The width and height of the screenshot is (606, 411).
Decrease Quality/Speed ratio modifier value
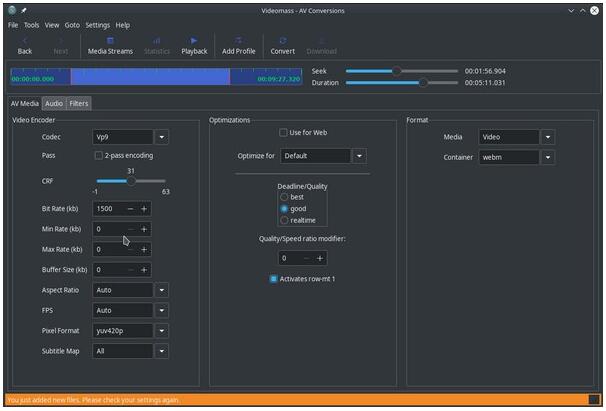(306, 258)
